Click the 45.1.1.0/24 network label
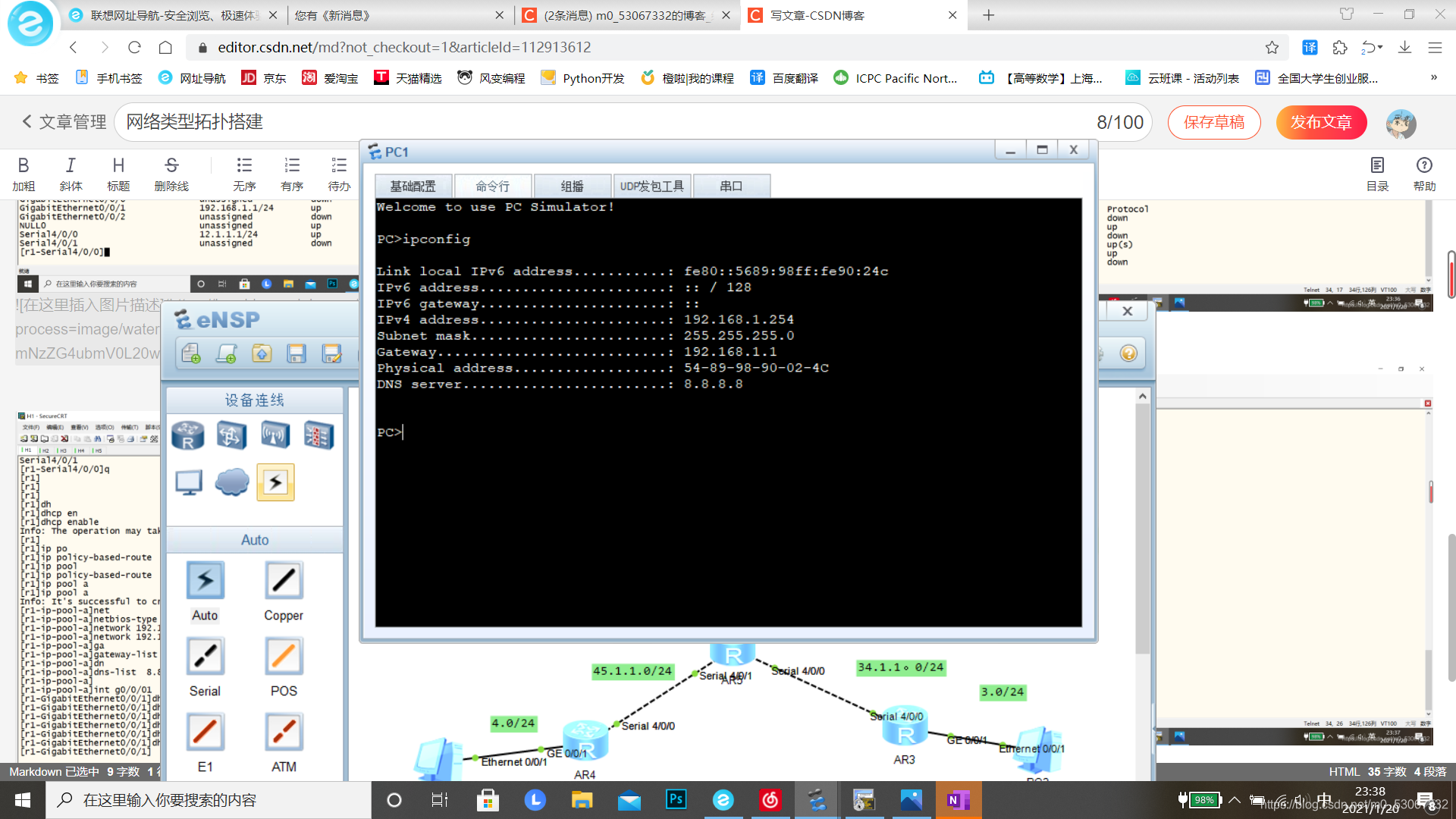Viewport: 1456px width, 819px height. click(632, 671)
